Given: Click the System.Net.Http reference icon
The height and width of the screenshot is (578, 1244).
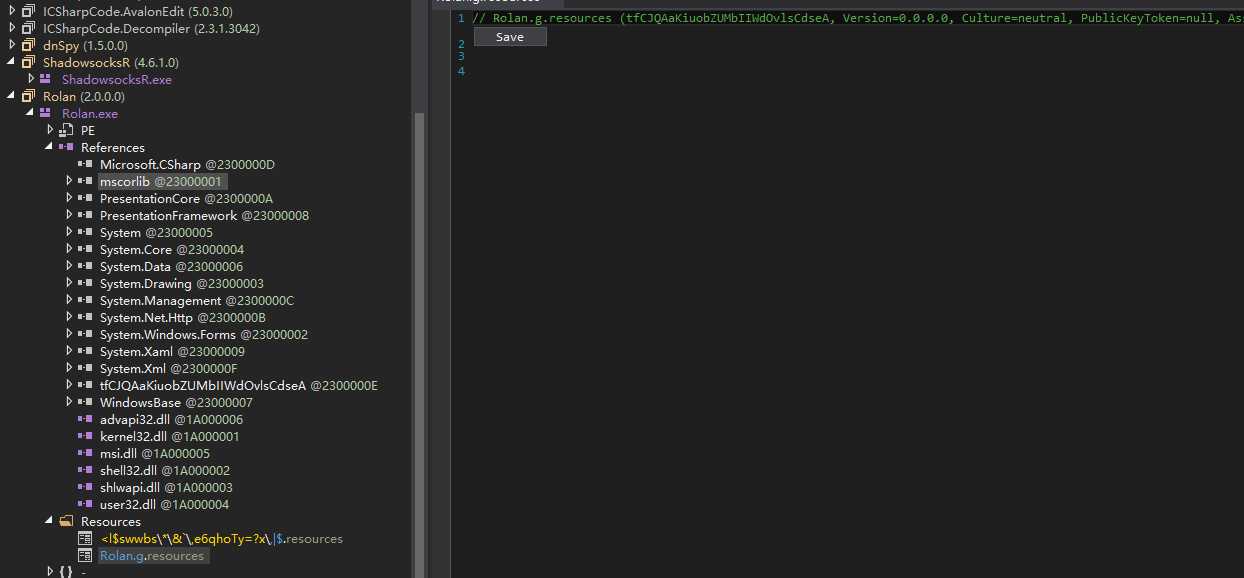Looking at the screenshot, I should [85, 317].
